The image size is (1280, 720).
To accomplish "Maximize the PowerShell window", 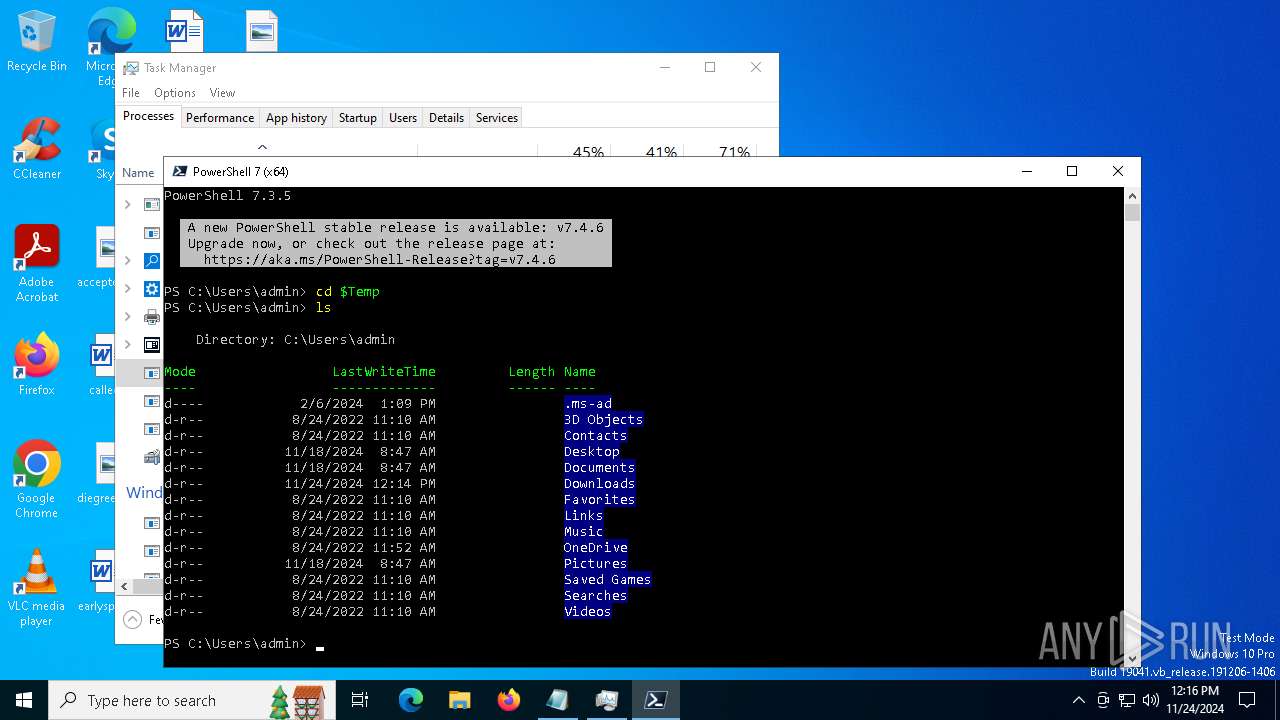I will 1072,171.
